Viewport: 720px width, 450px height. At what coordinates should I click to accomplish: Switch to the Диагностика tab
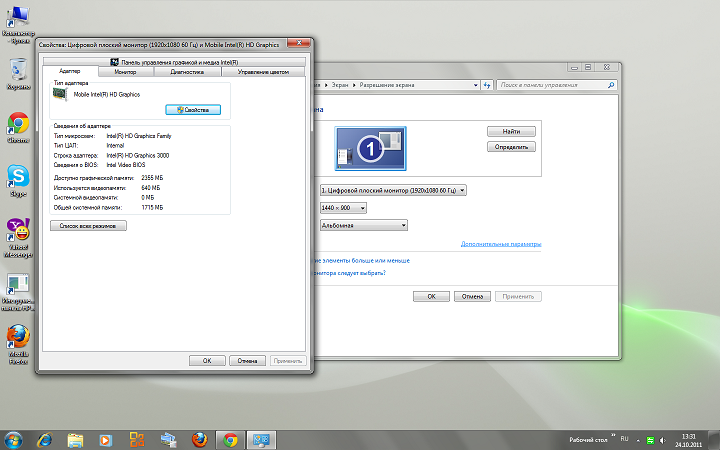[187, 72]
